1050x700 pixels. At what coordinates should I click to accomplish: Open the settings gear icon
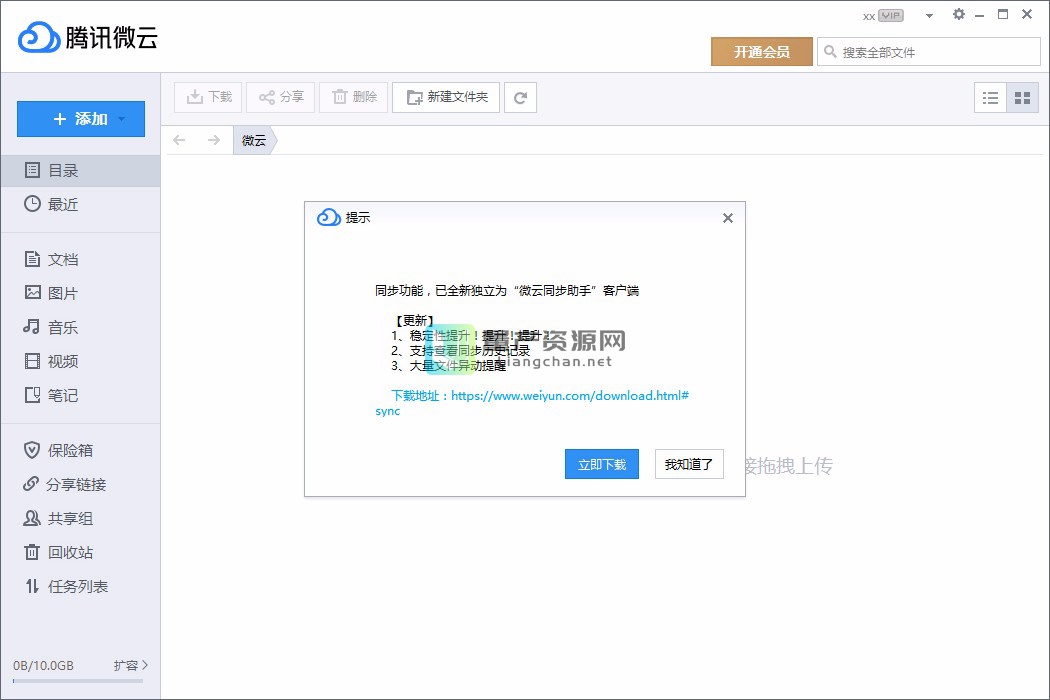click(x=959, y=14)
